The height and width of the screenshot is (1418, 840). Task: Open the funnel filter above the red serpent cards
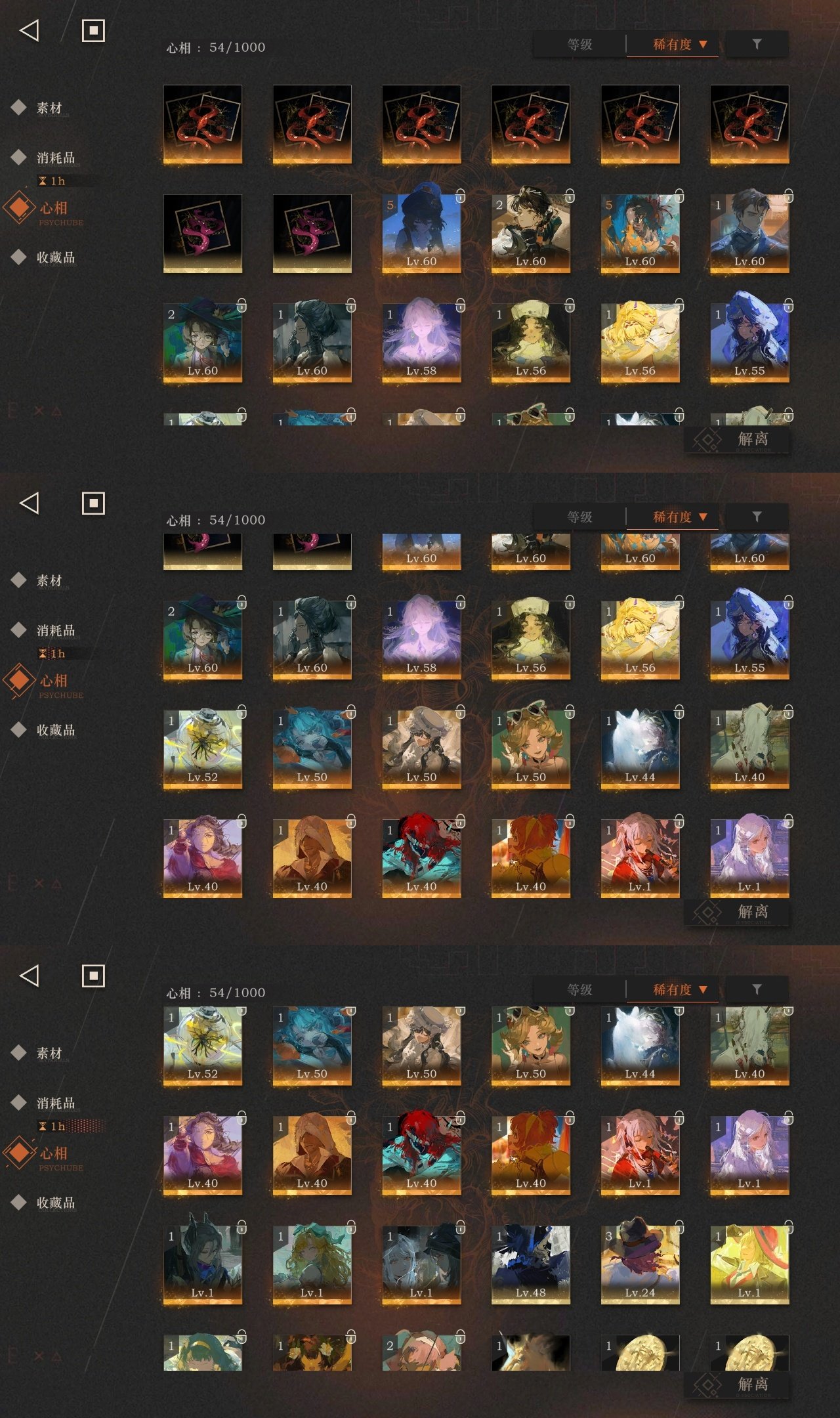757,44
